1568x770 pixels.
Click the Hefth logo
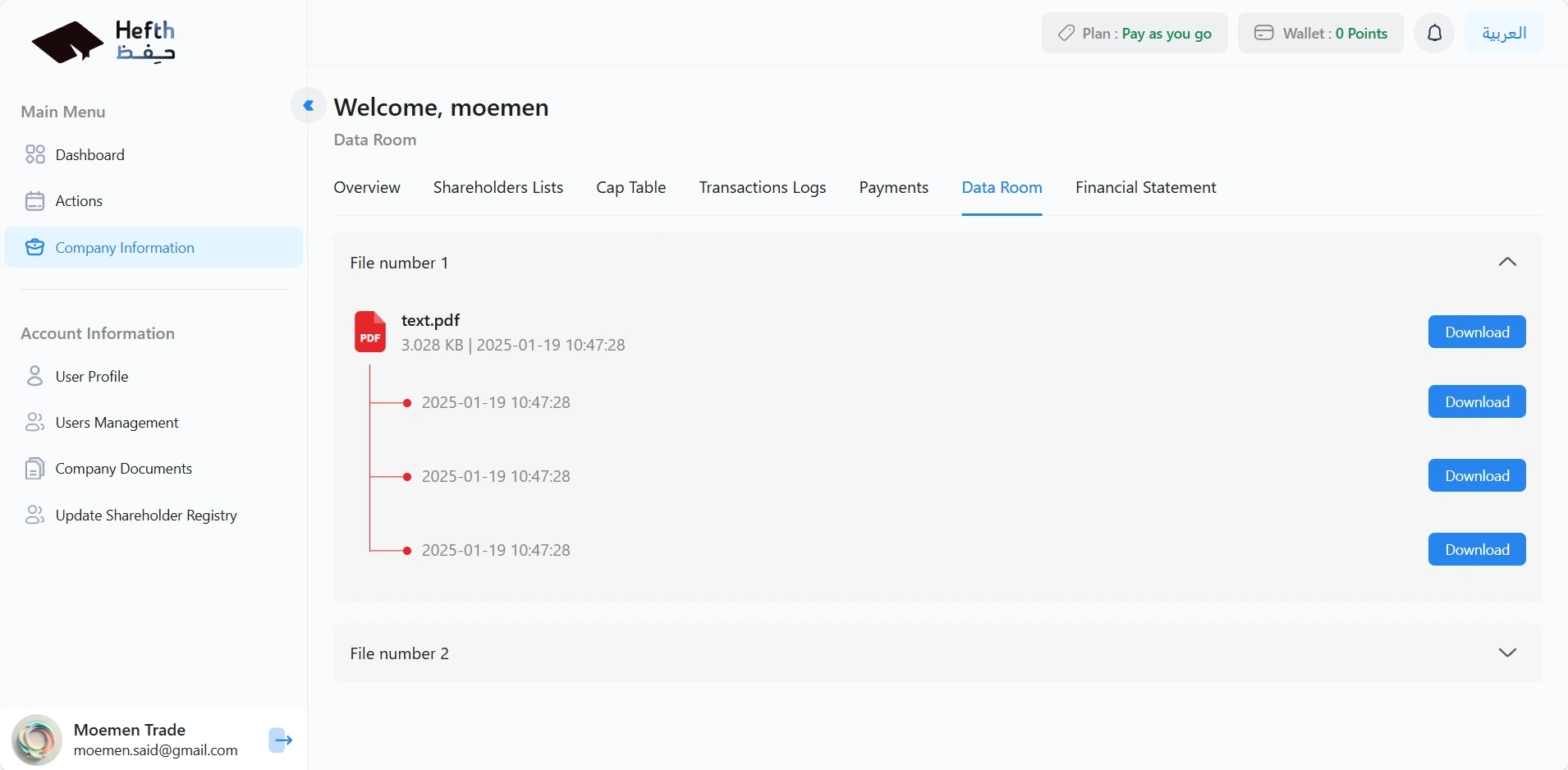tap(103, 41)
